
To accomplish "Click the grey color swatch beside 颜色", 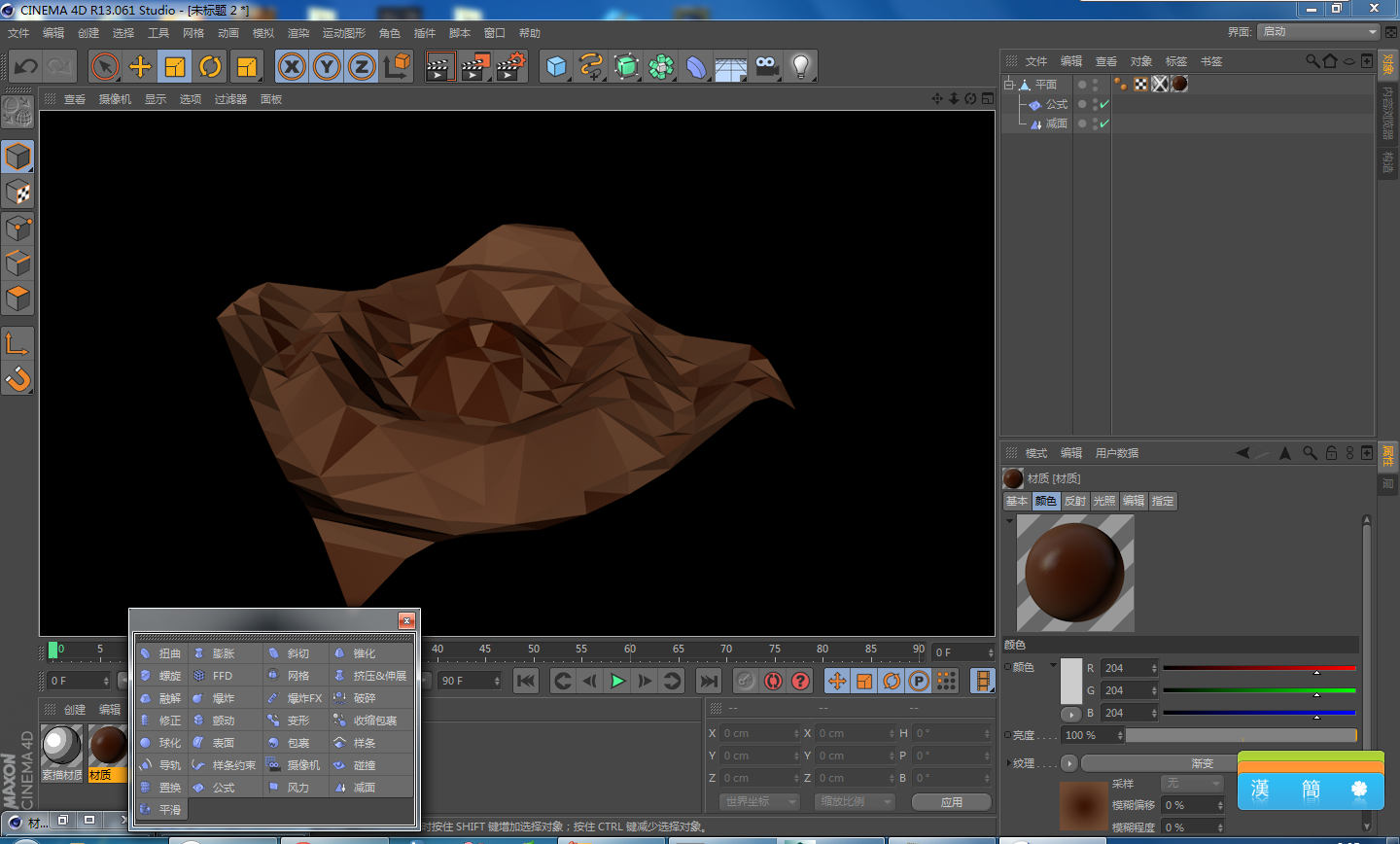I will (1070, 681).
